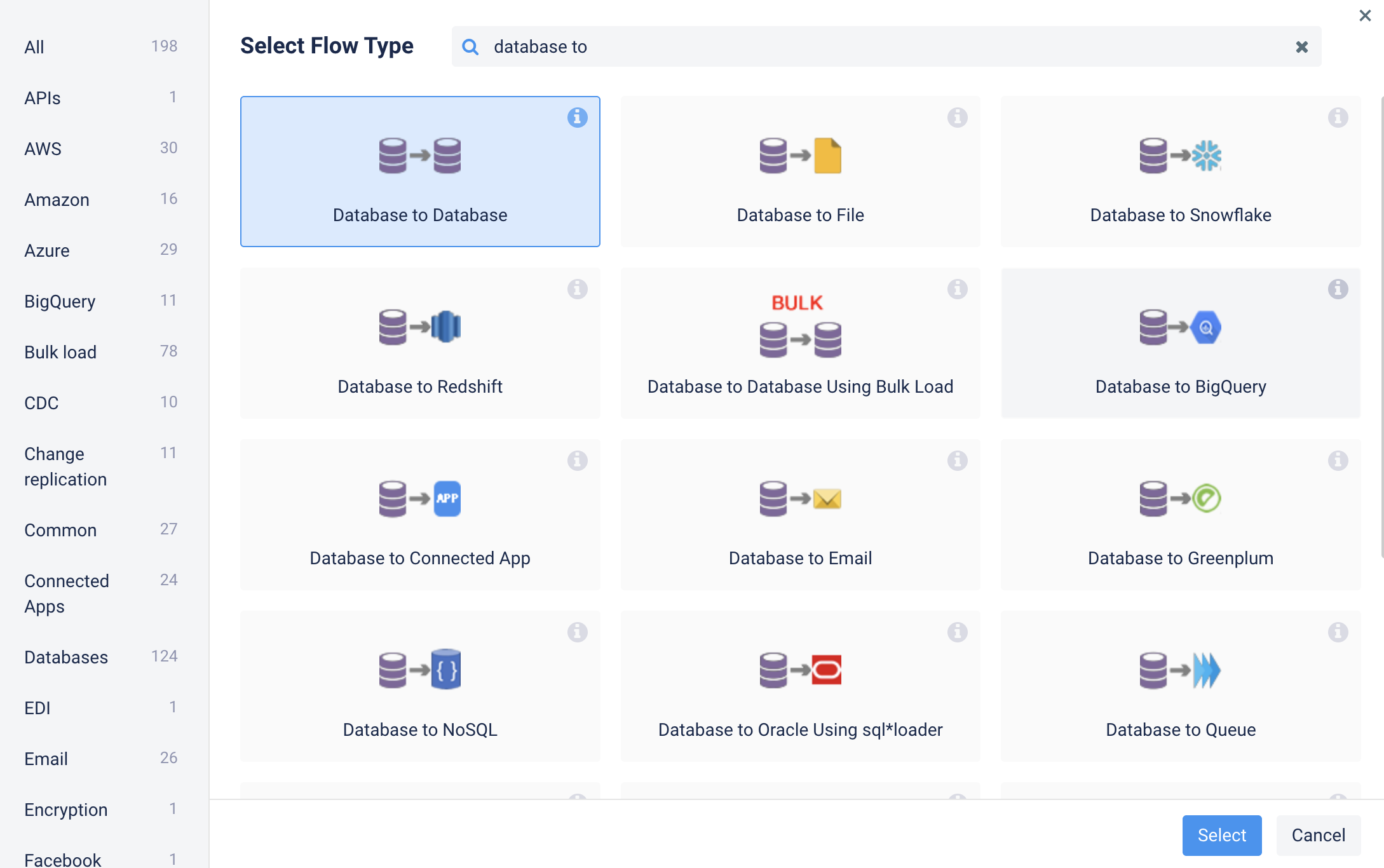Open info for Database to Database

pyautogui.click(x=577, y=118)
